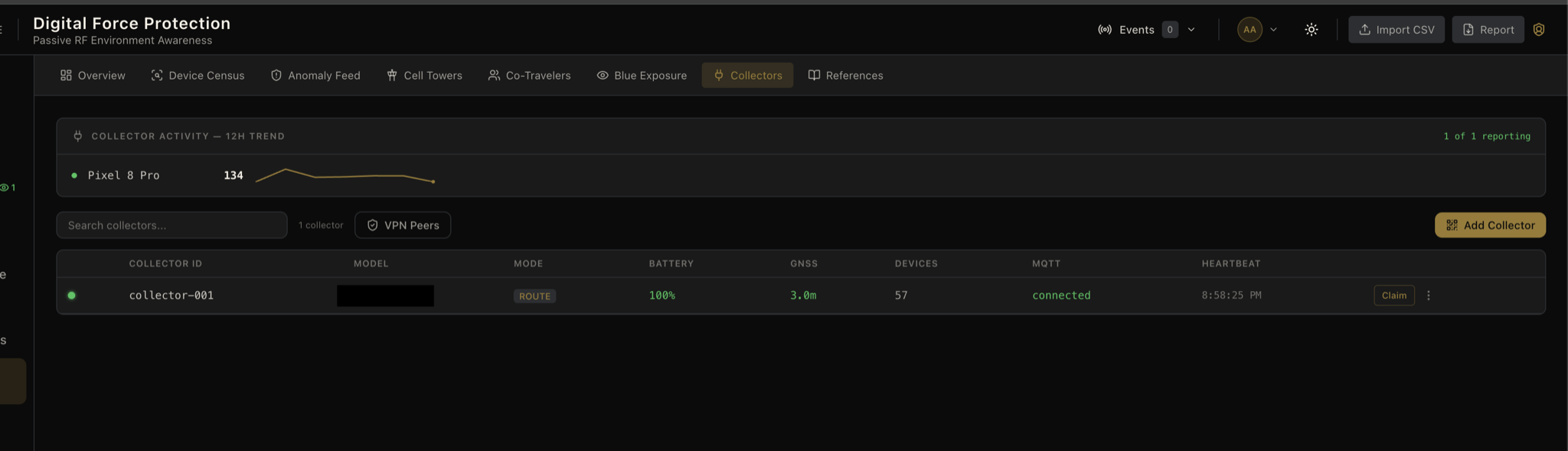Go to Cell Towers tab
This screenshot has height=451, width=1568.
tap(424, 75)
